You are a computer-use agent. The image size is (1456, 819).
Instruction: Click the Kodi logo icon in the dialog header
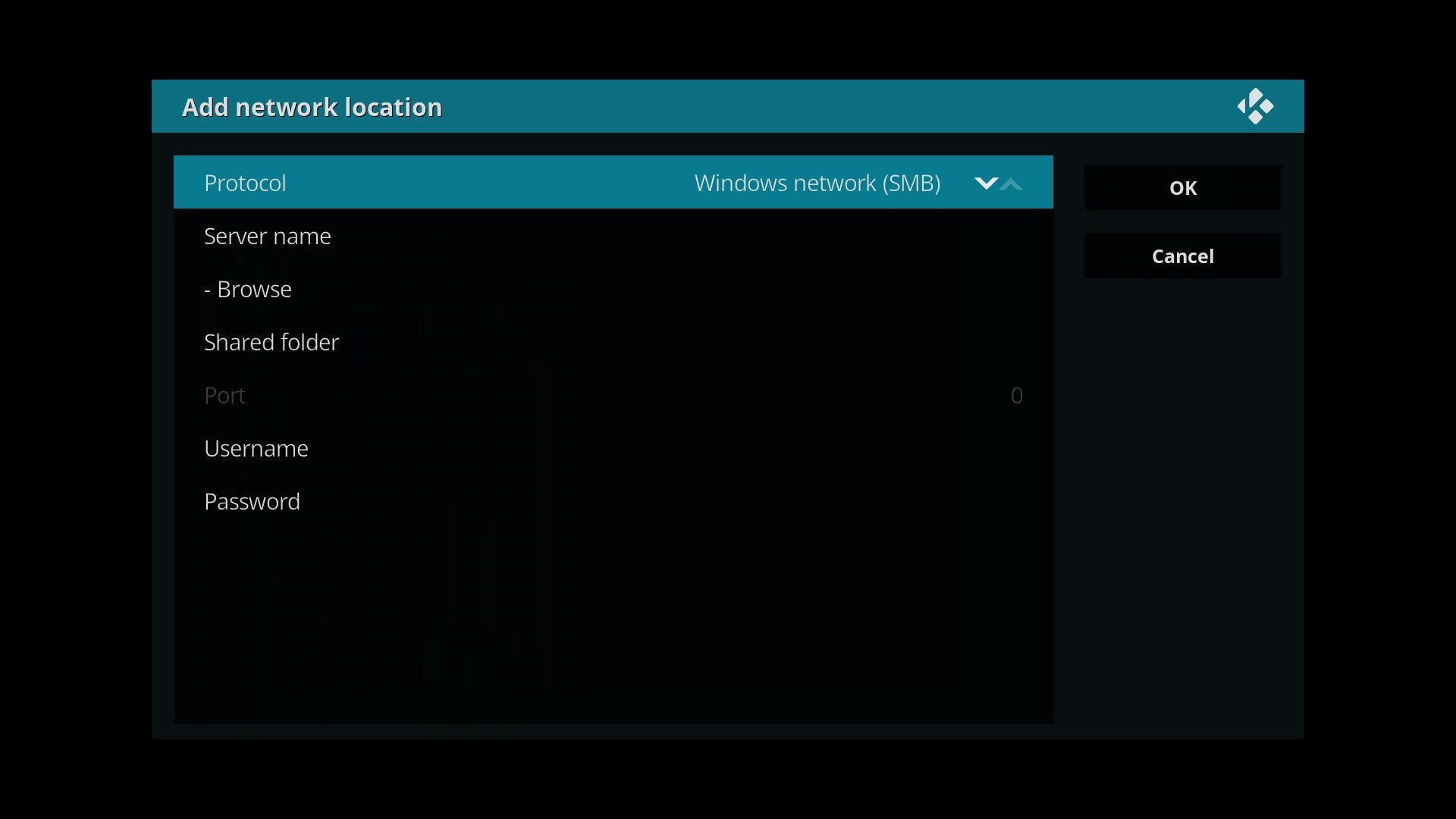(1256, 106)
